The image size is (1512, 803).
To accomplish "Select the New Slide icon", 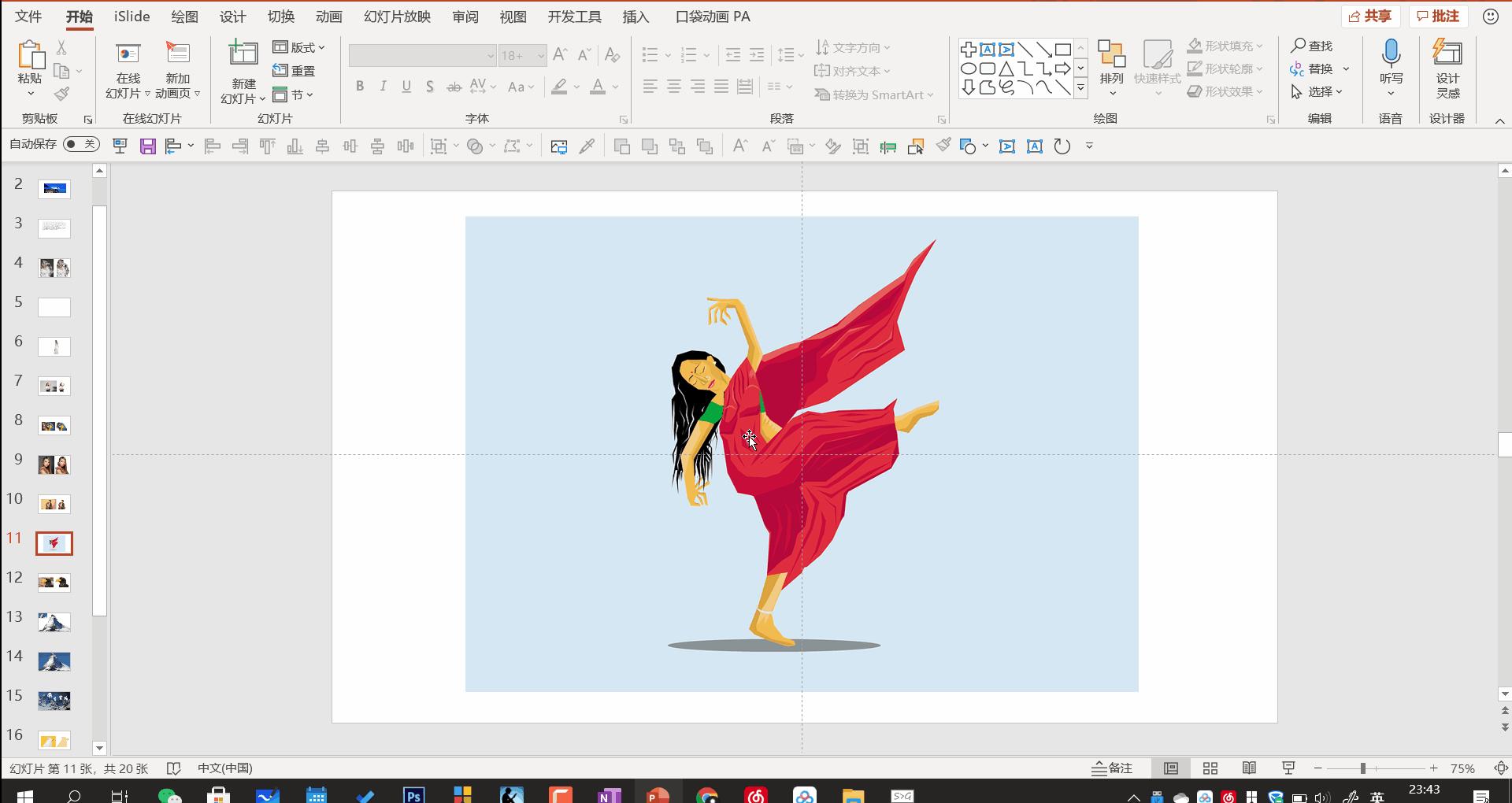I will (243, 54).
